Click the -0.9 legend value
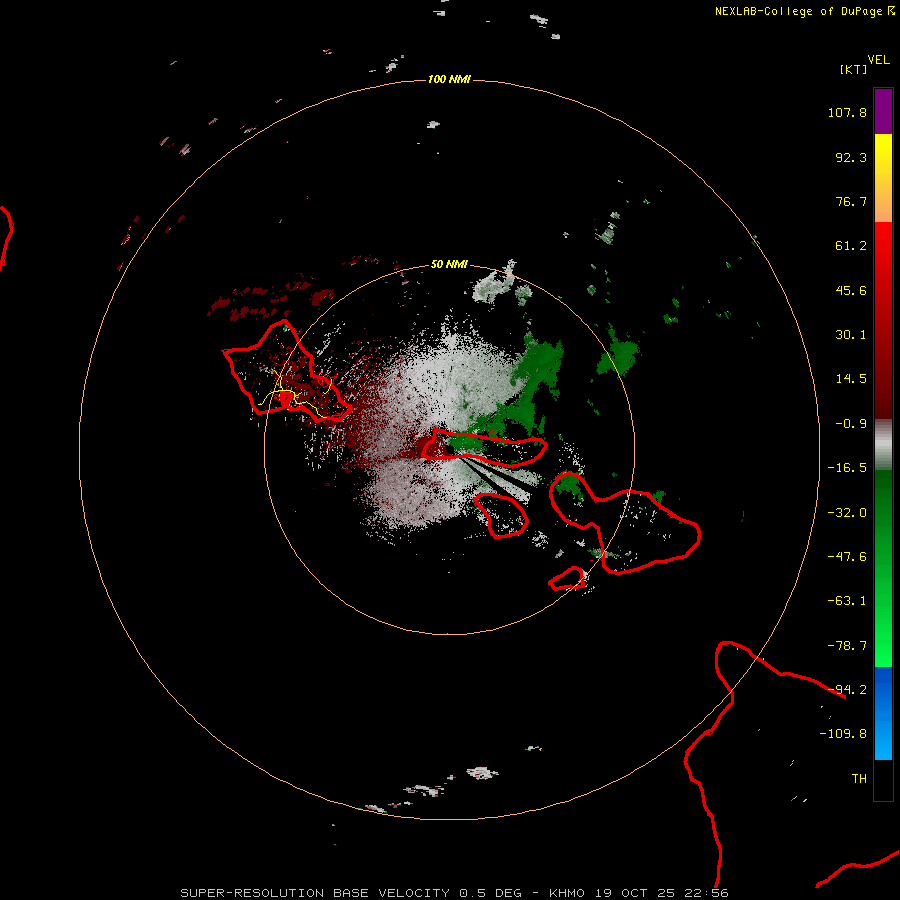 [851, 424]
